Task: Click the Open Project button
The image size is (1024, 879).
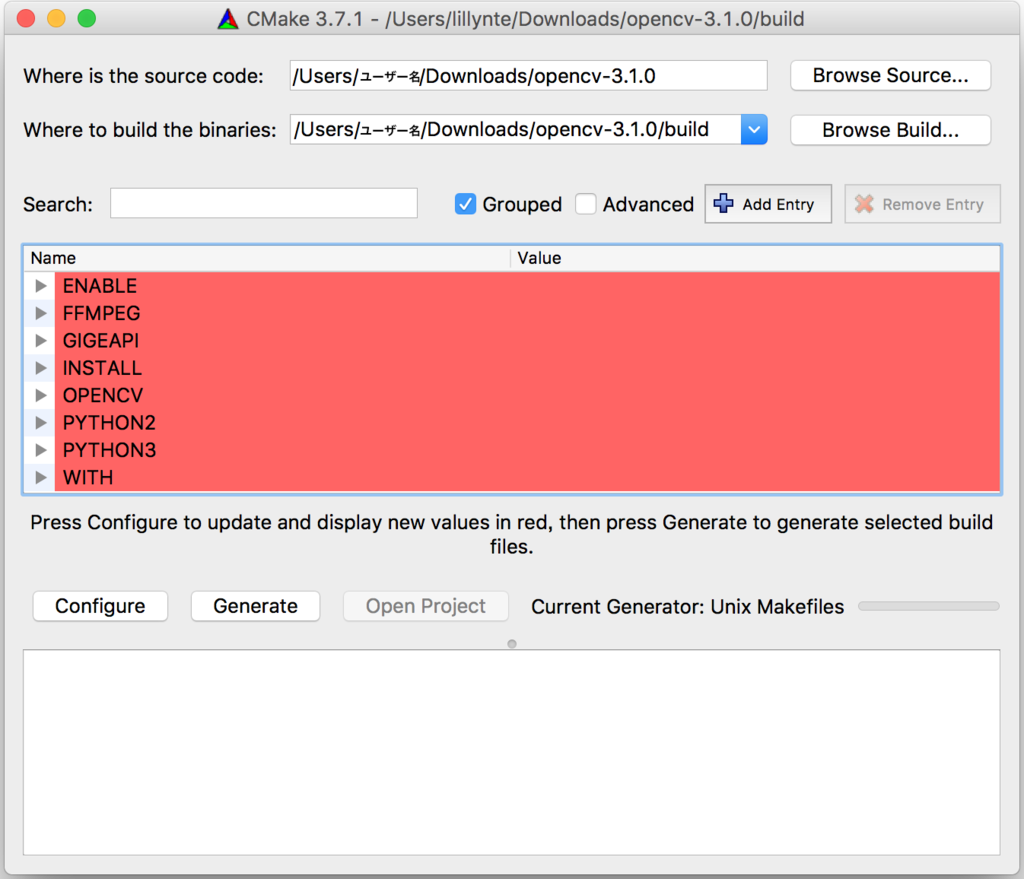Action: (426, 607)
